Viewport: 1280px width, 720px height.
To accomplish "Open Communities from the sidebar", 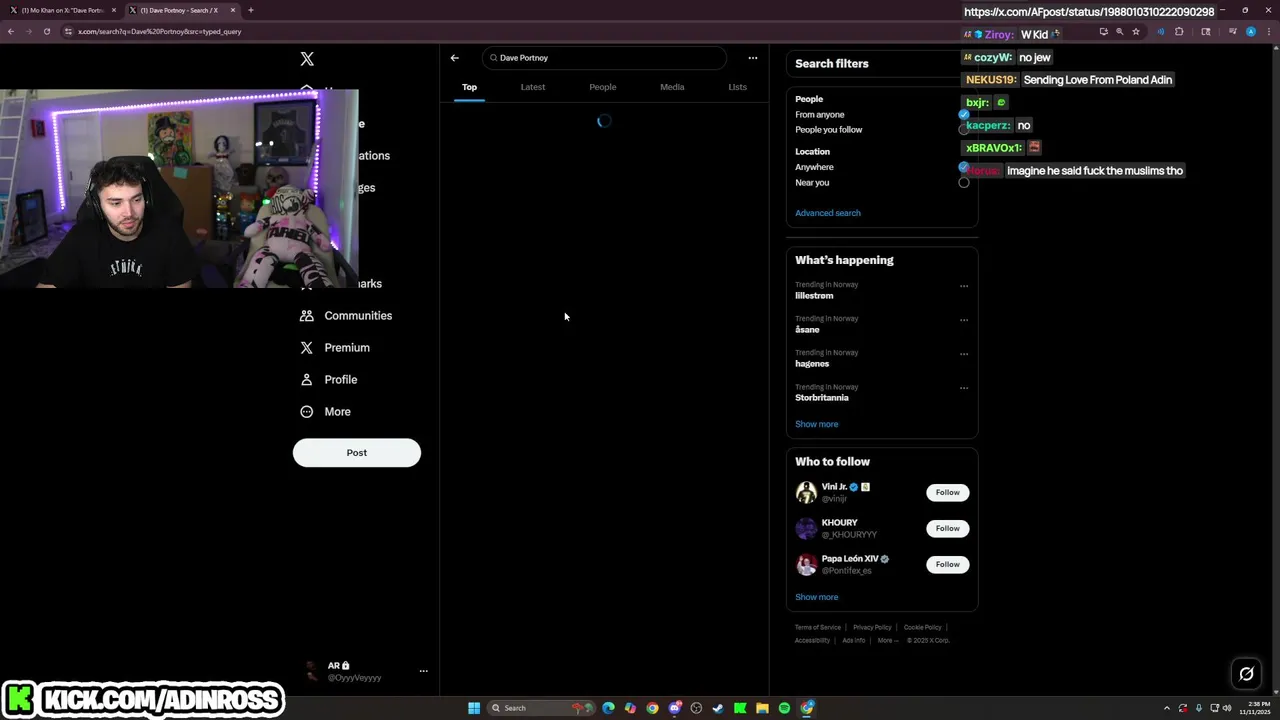I will click(346, 315).
